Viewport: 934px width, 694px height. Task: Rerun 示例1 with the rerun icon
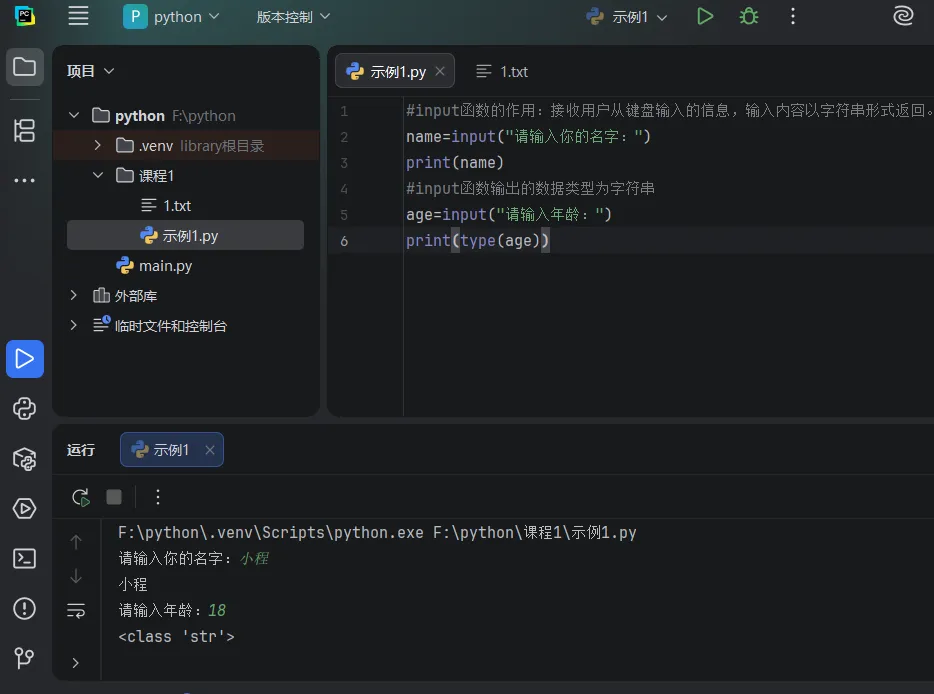(x=80, y=497)
